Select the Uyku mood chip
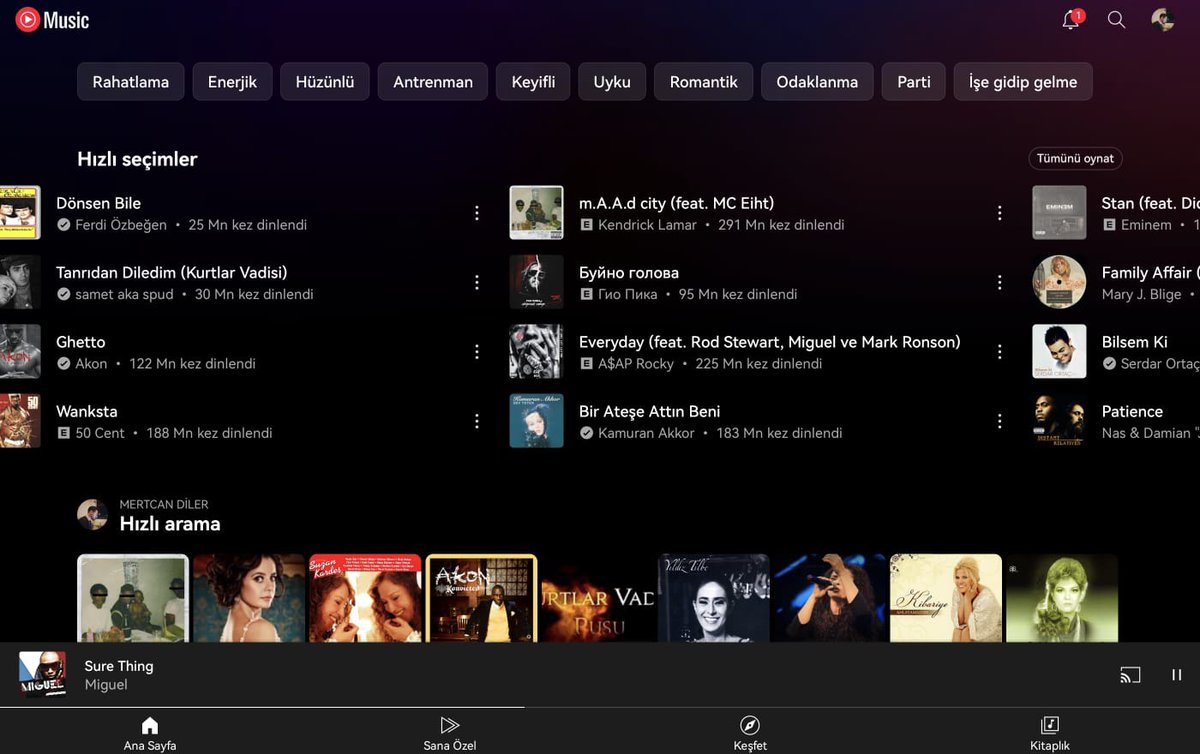 tap(612, 82)
